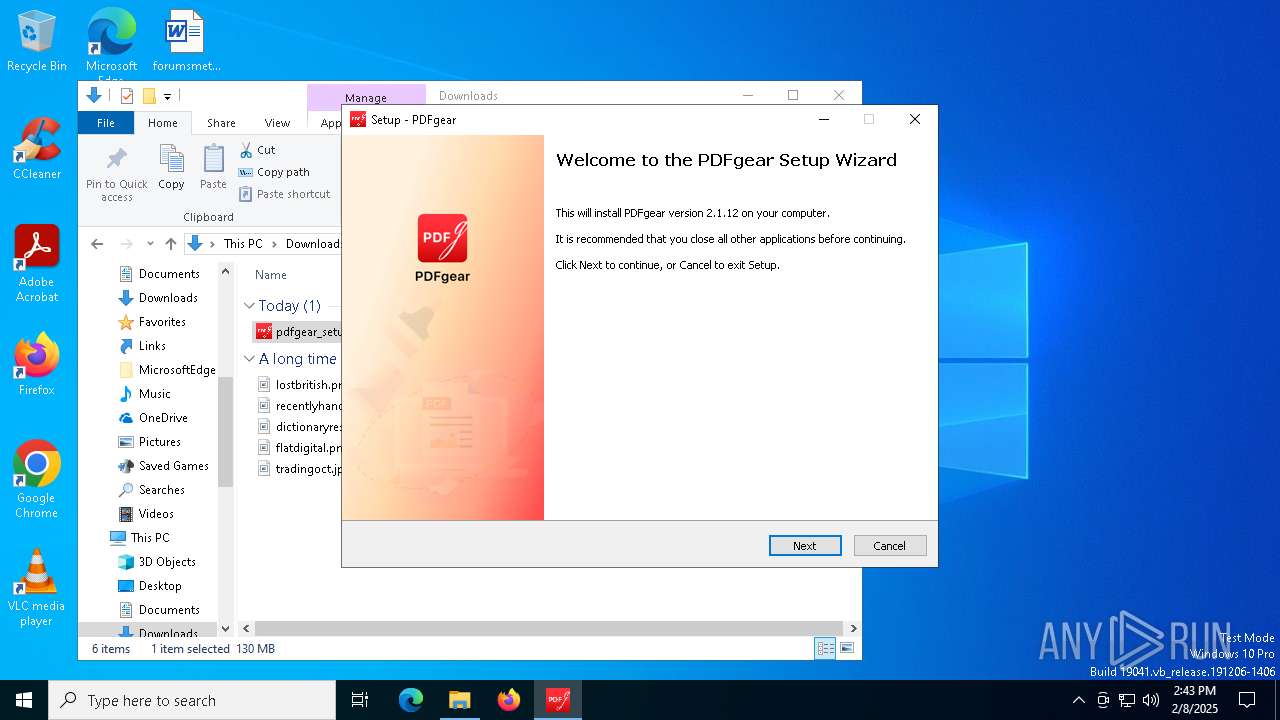
Task: Open the Manage contextual tab in Explorer
Action: click(366, 98)
